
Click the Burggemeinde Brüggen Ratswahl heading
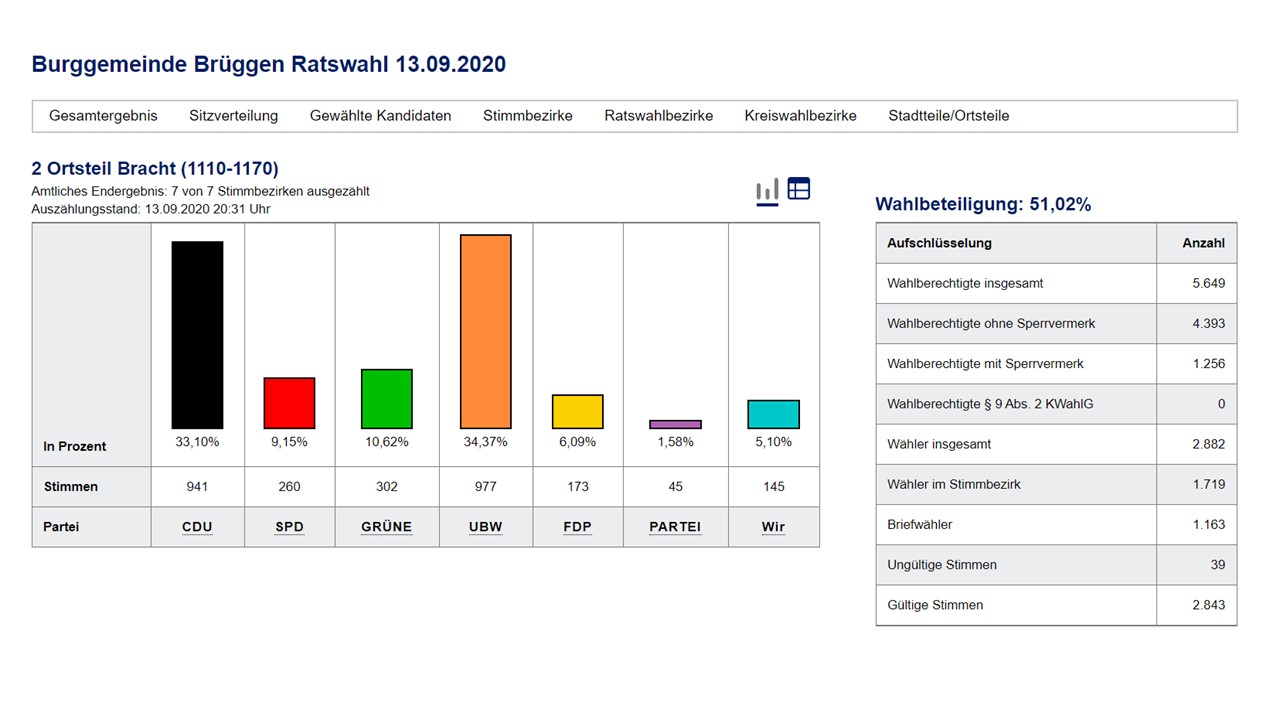[x=268, y=65]
